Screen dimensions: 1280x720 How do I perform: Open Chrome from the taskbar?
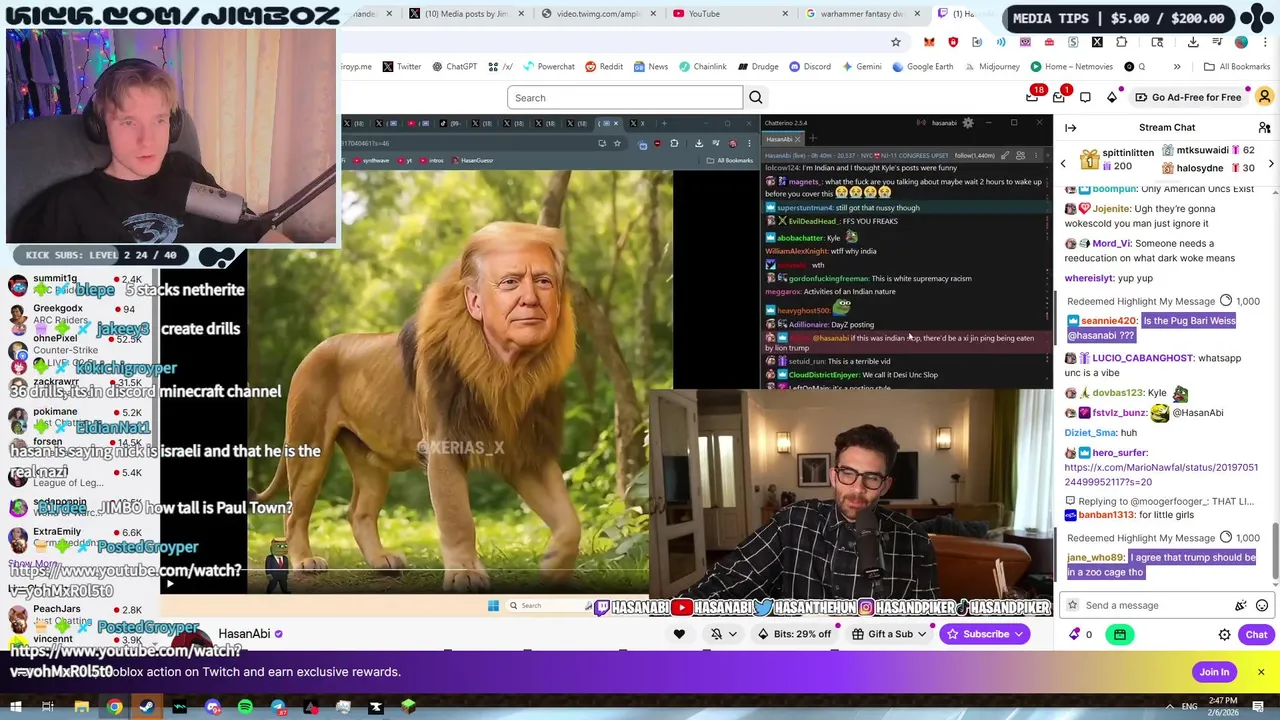pos(115,707)
